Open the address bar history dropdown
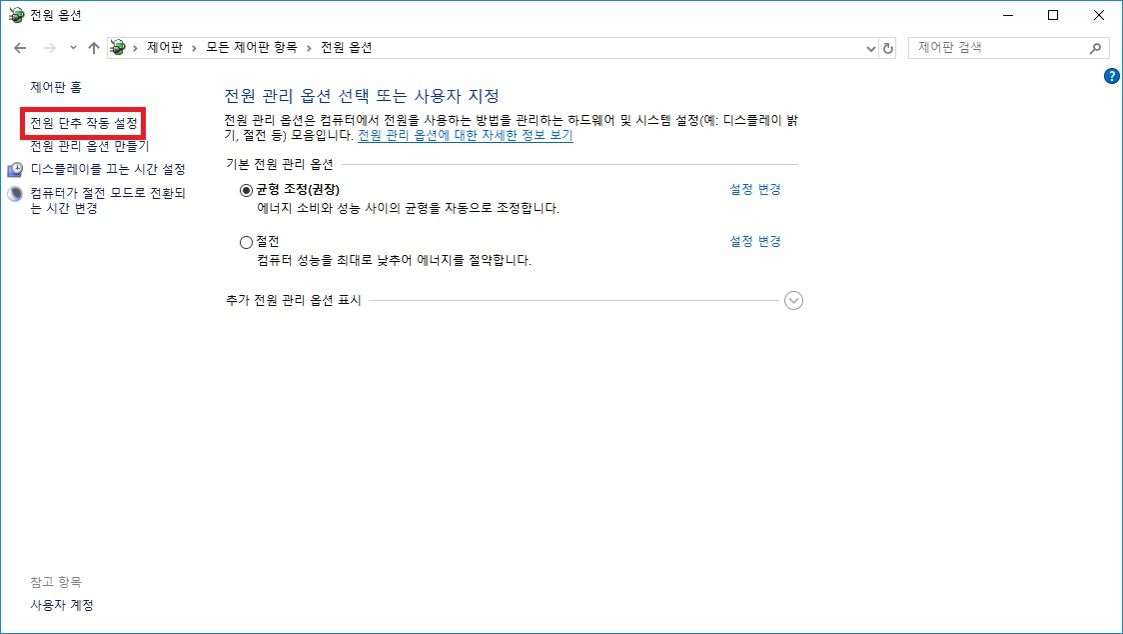 tap(870, 48)
